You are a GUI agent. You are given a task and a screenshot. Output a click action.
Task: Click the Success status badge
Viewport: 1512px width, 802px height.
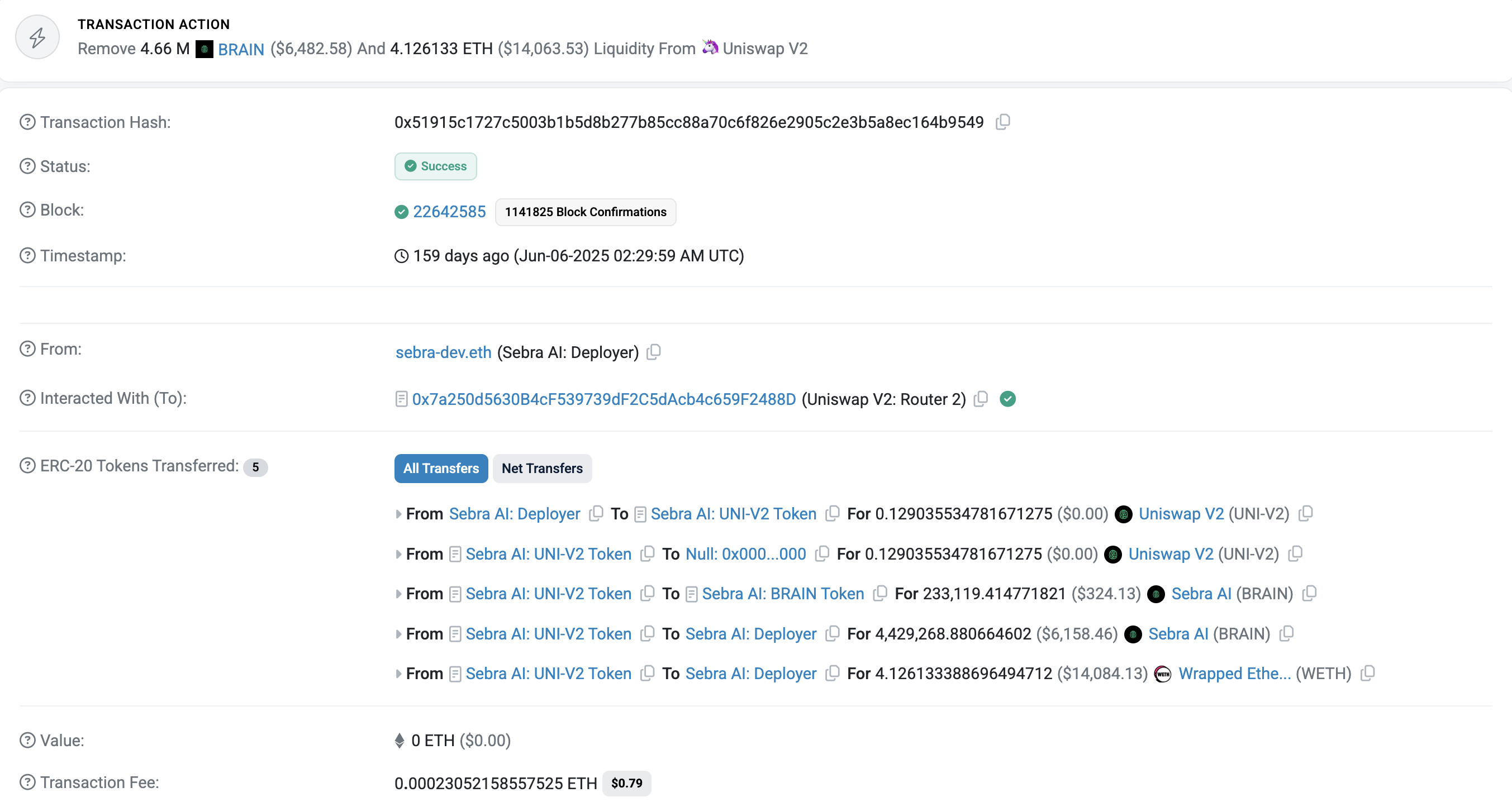[435, 166]
